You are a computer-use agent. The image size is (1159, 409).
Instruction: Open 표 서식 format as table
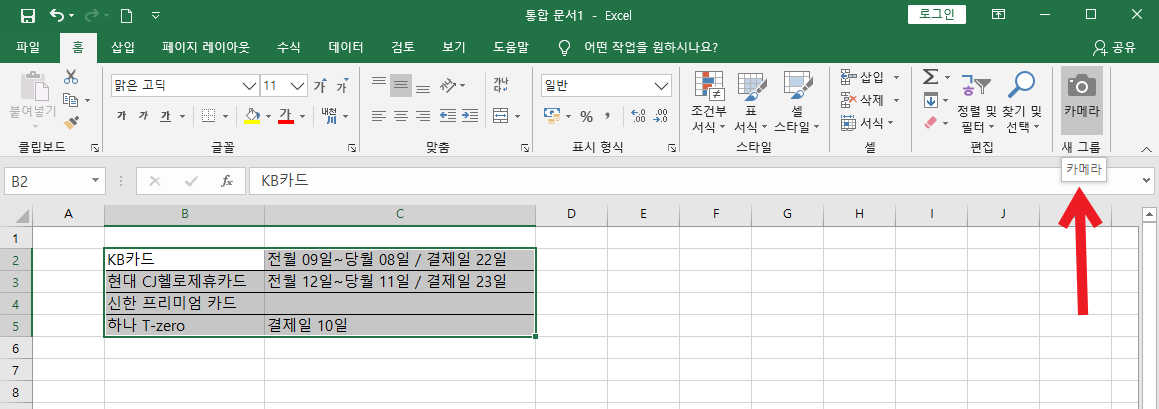coord(753,103)
